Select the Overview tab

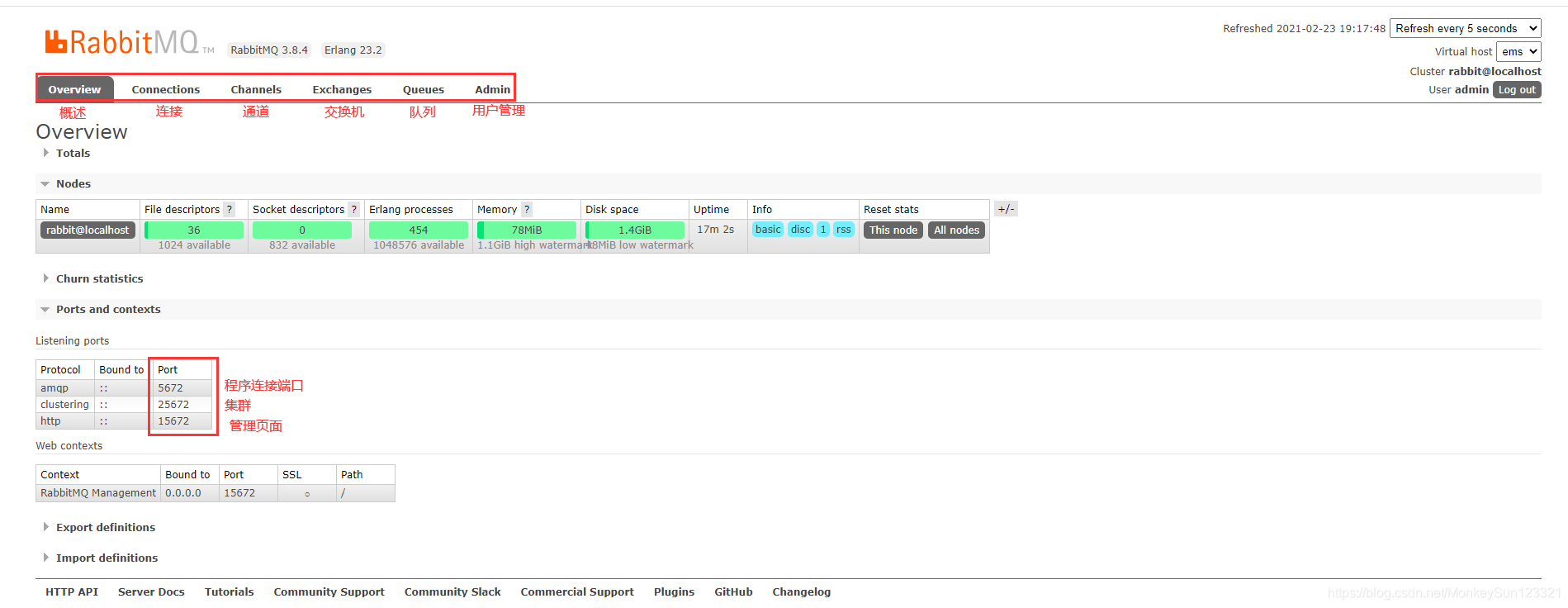tap(74, 89)
